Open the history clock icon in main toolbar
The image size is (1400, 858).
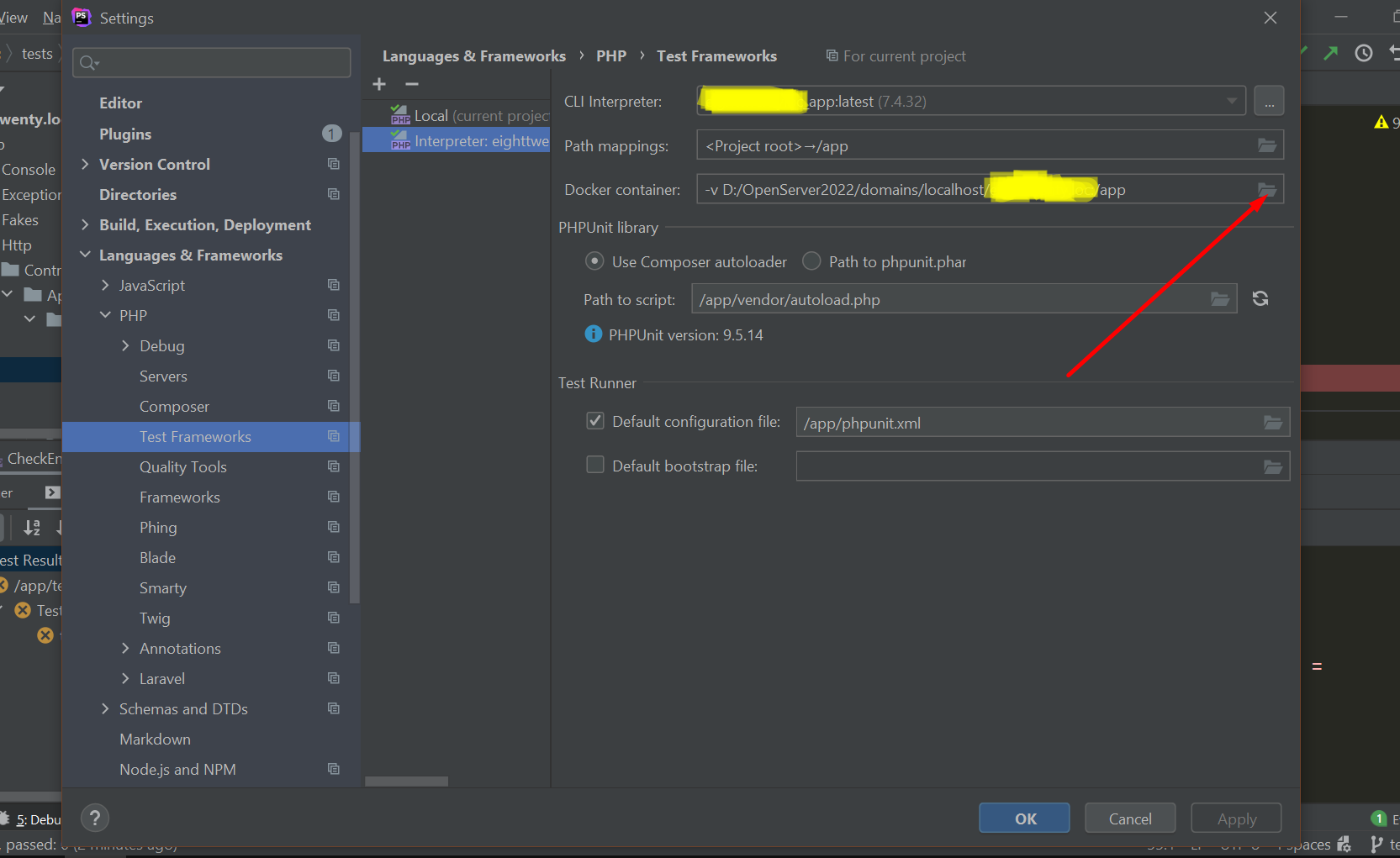1364,53
